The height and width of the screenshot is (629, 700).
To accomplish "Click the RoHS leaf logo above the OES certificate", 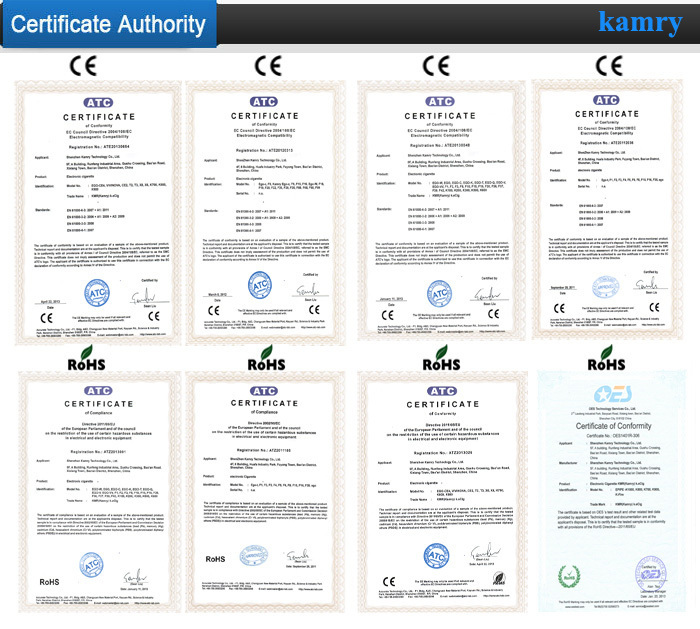I will click(606, 358).
